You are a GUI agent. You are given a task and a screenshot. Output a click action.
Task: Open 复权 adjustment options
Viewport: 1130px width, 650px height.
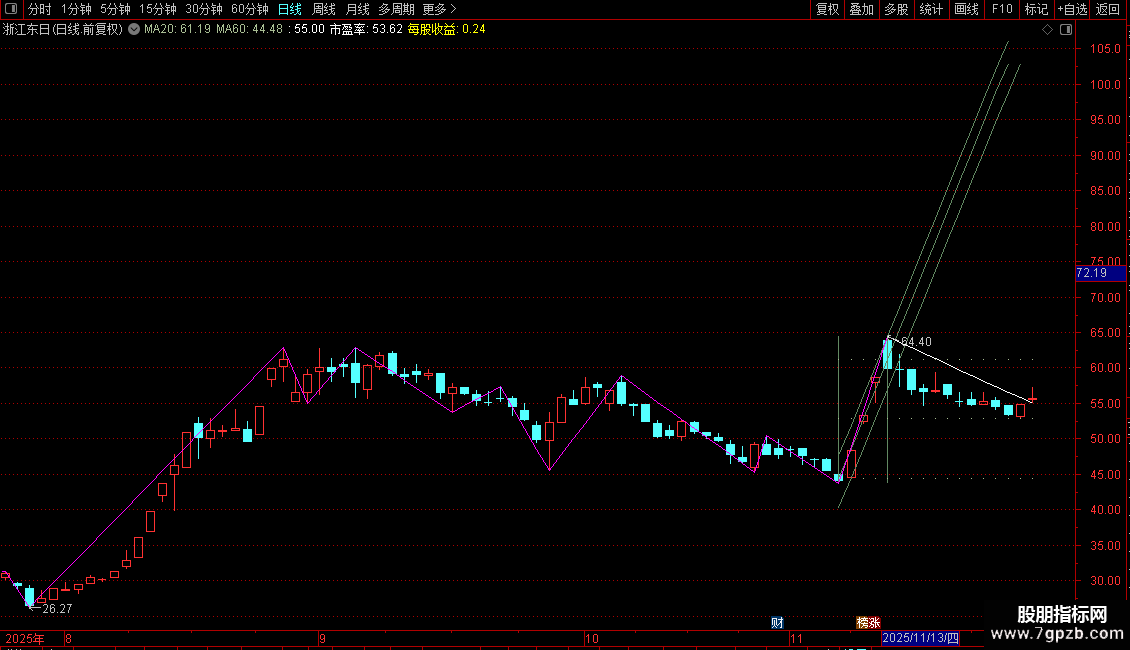827,9
